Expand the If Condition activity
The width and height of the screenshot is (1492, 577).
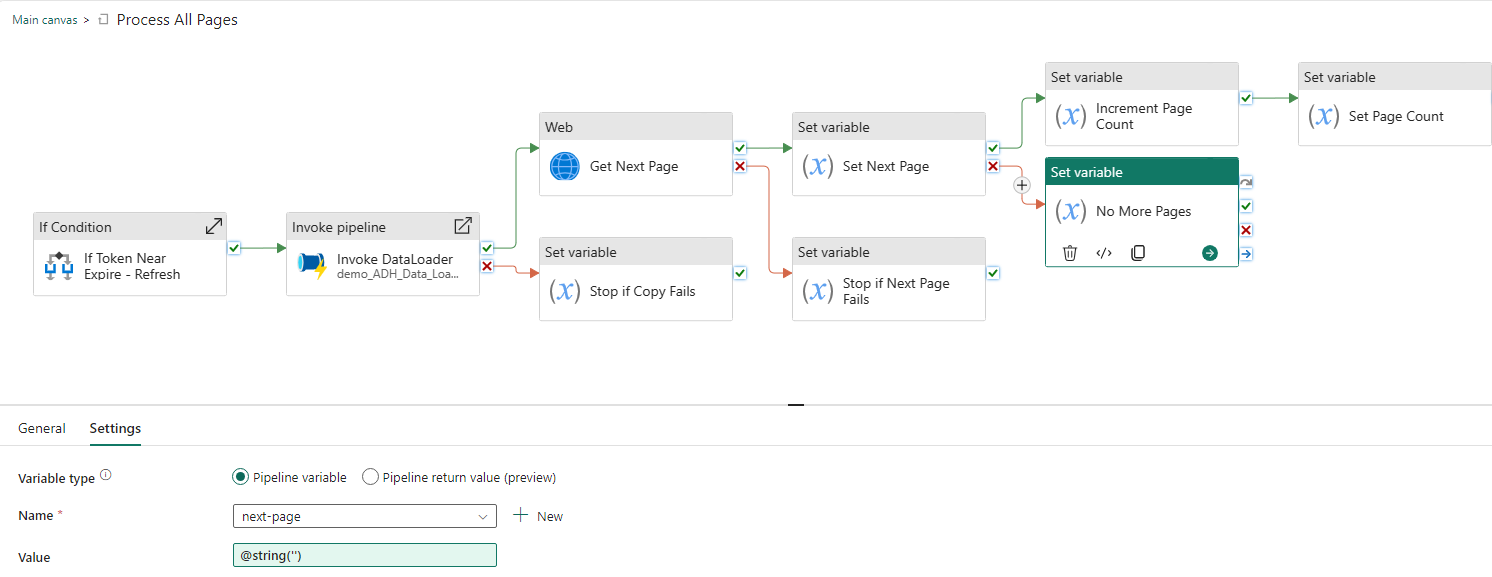point(214,227)
